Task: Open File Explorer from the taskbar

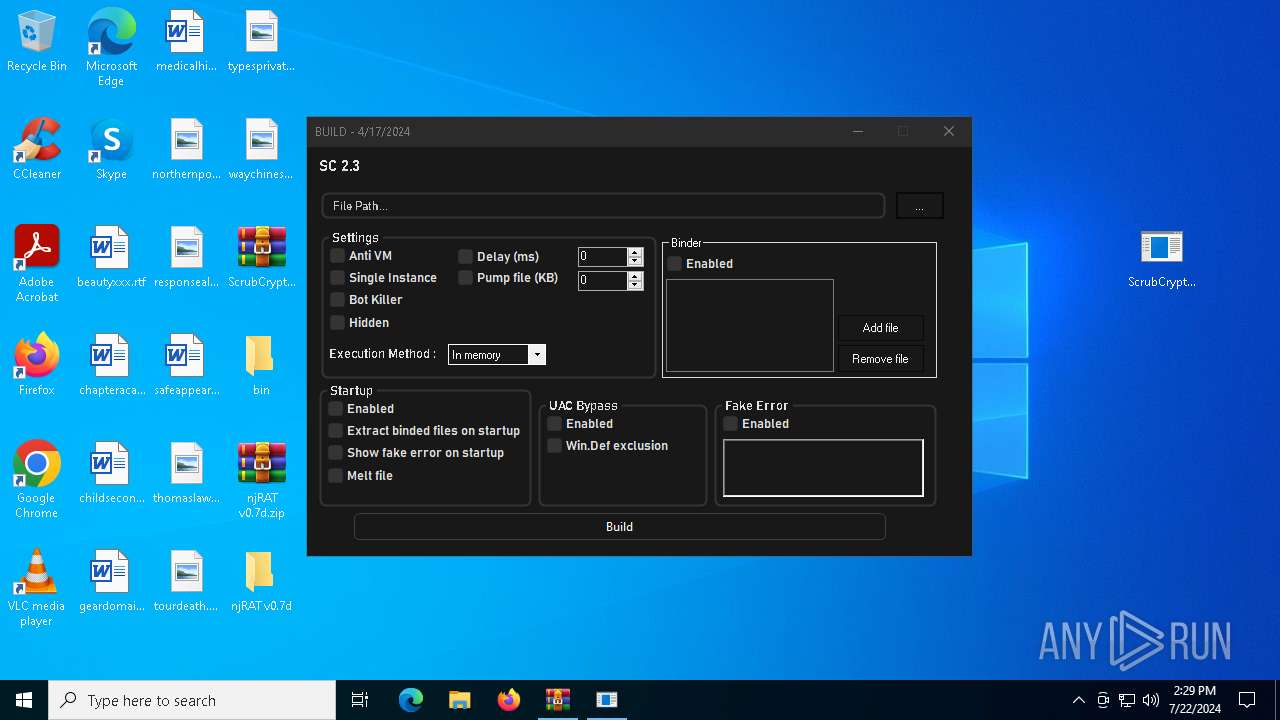Action: [x=459, y=700]
